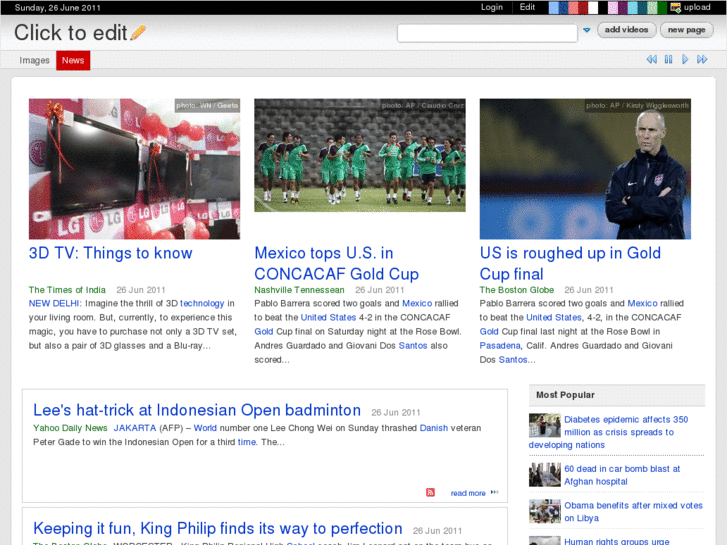Image resolution: width=727 pixels, height=545 pixels.
Task: Click the Afghan hospital story thumbnail
Action: 545,474
